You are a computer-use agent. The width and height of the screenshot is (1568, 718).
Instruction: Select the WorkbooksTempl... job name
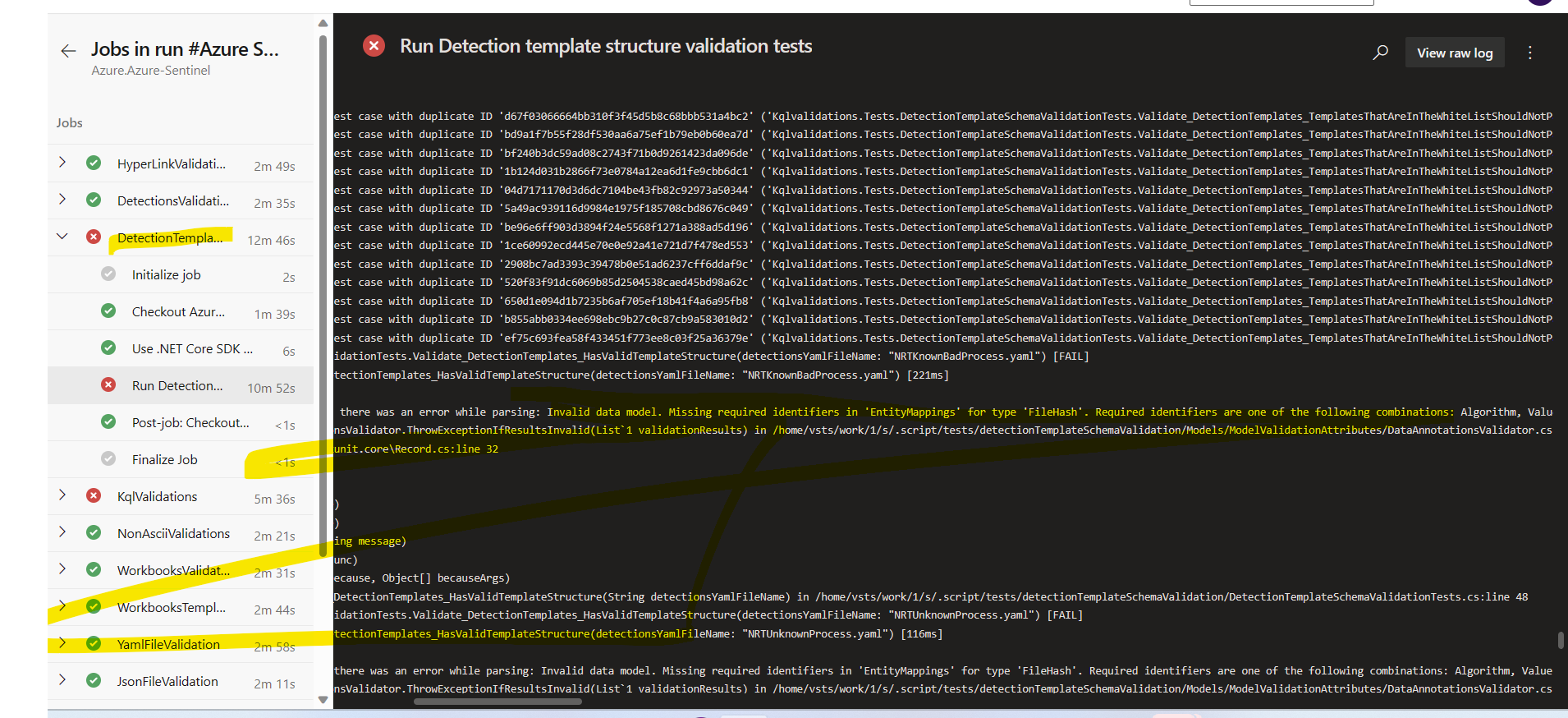tap(171, 607)
